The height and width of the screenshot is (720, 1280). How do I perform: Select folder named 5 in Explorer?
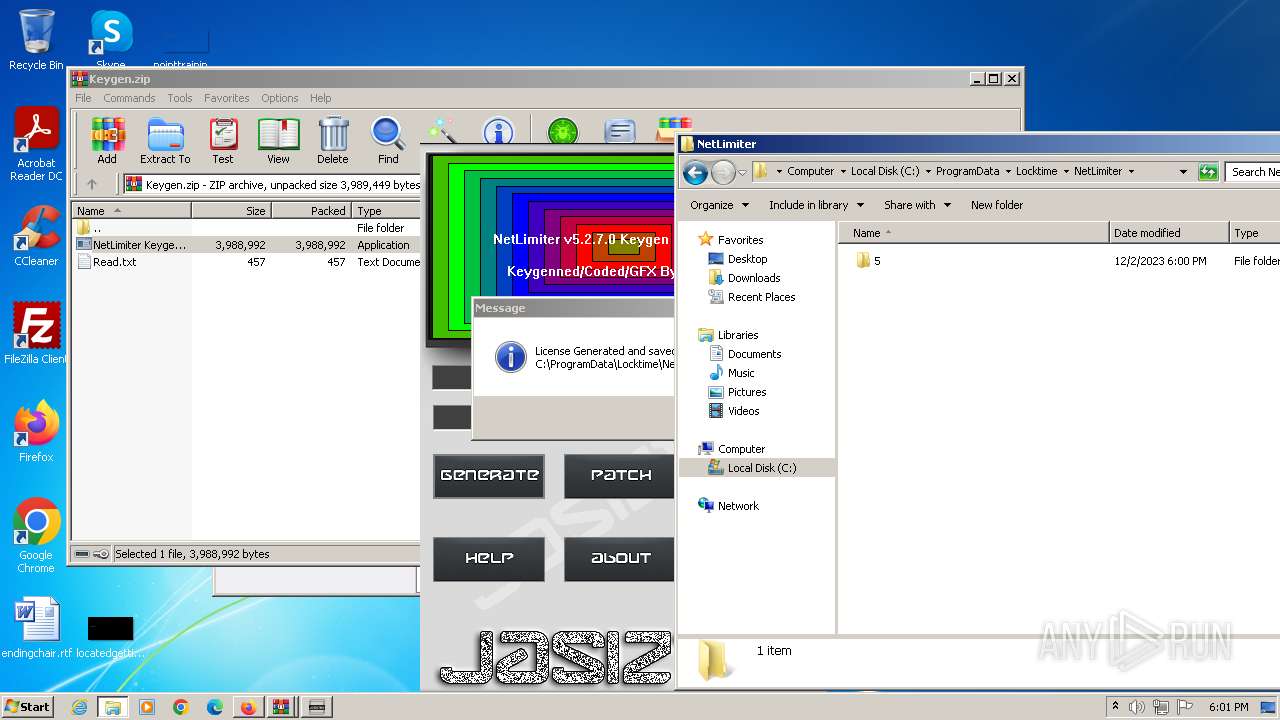pos(868,261)
